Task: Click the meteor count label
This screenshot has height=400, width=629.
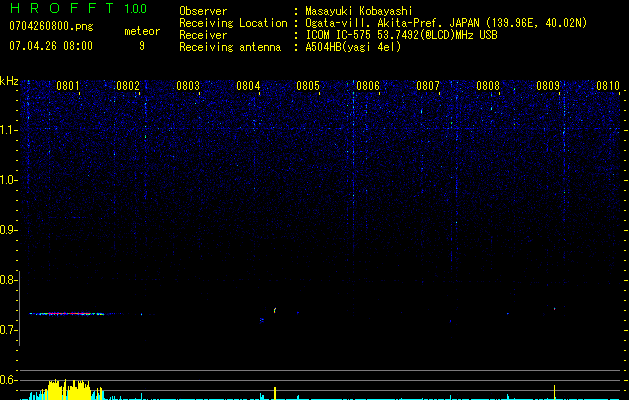Action: [x=142, y=31]
